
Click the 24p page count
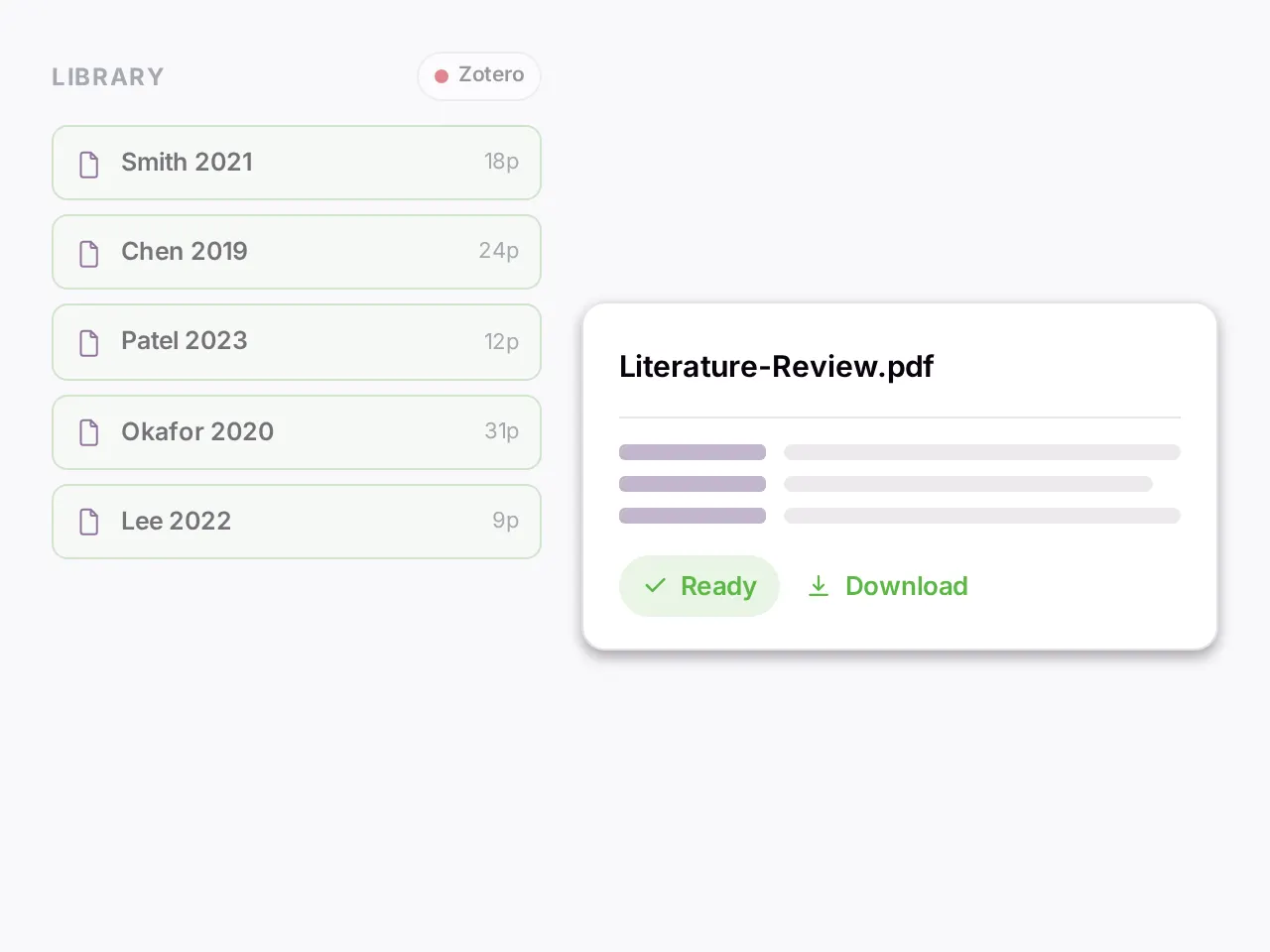(499, 251)
